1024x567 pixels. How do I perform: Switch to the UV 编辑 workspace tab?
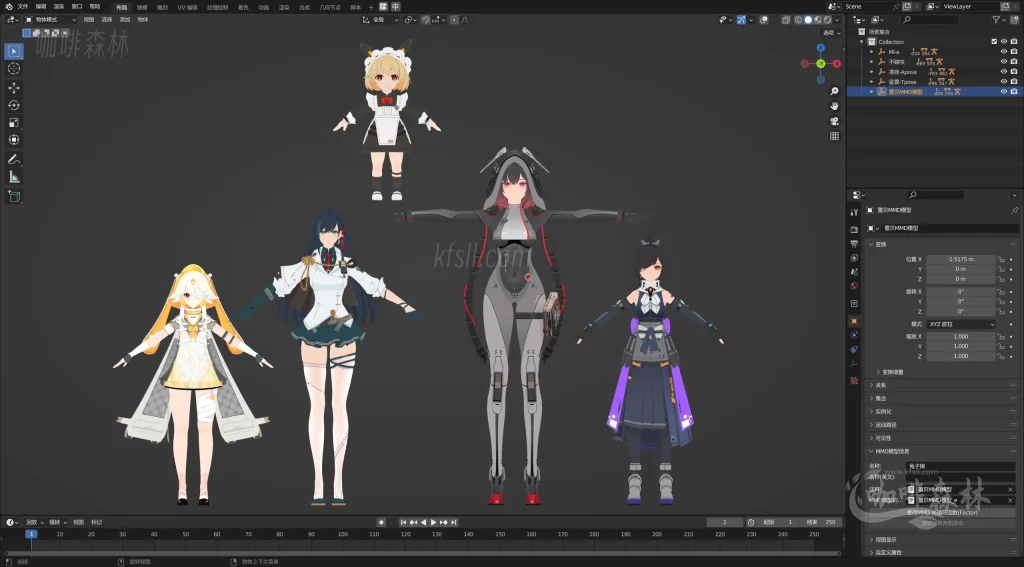point(187,7)
